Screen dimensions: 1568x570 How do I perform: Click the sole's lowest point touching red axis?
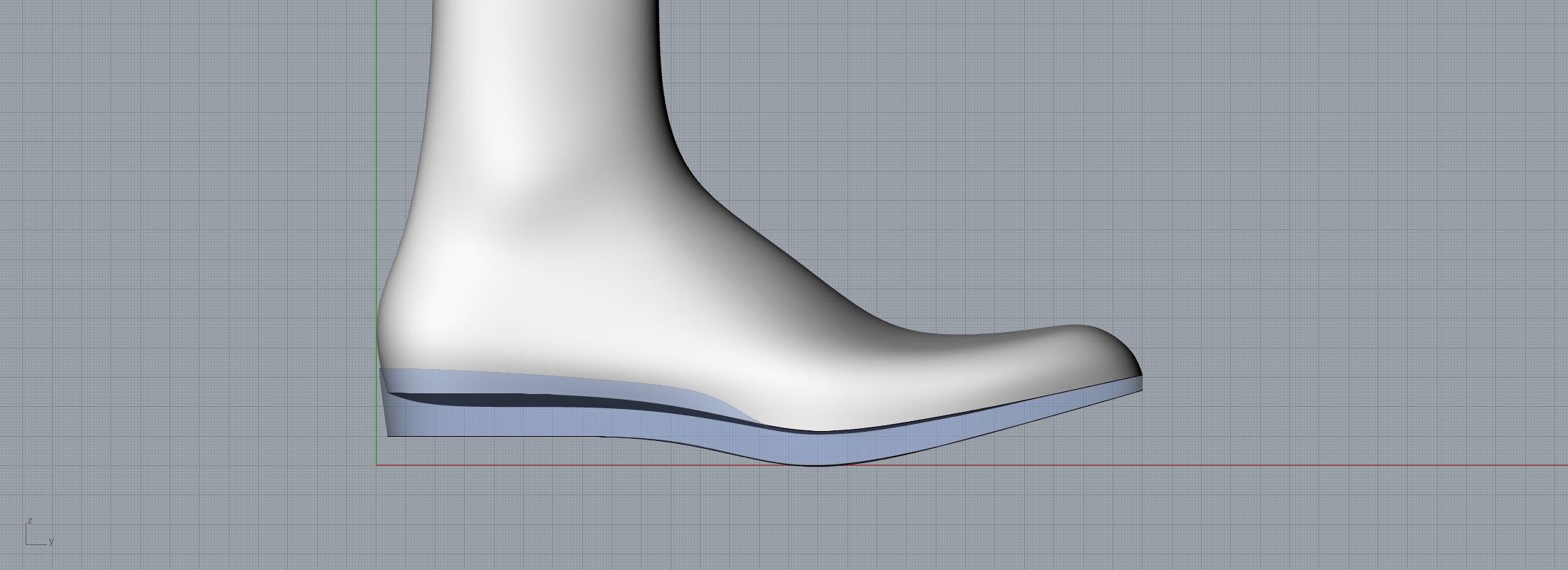coord(820,464)
